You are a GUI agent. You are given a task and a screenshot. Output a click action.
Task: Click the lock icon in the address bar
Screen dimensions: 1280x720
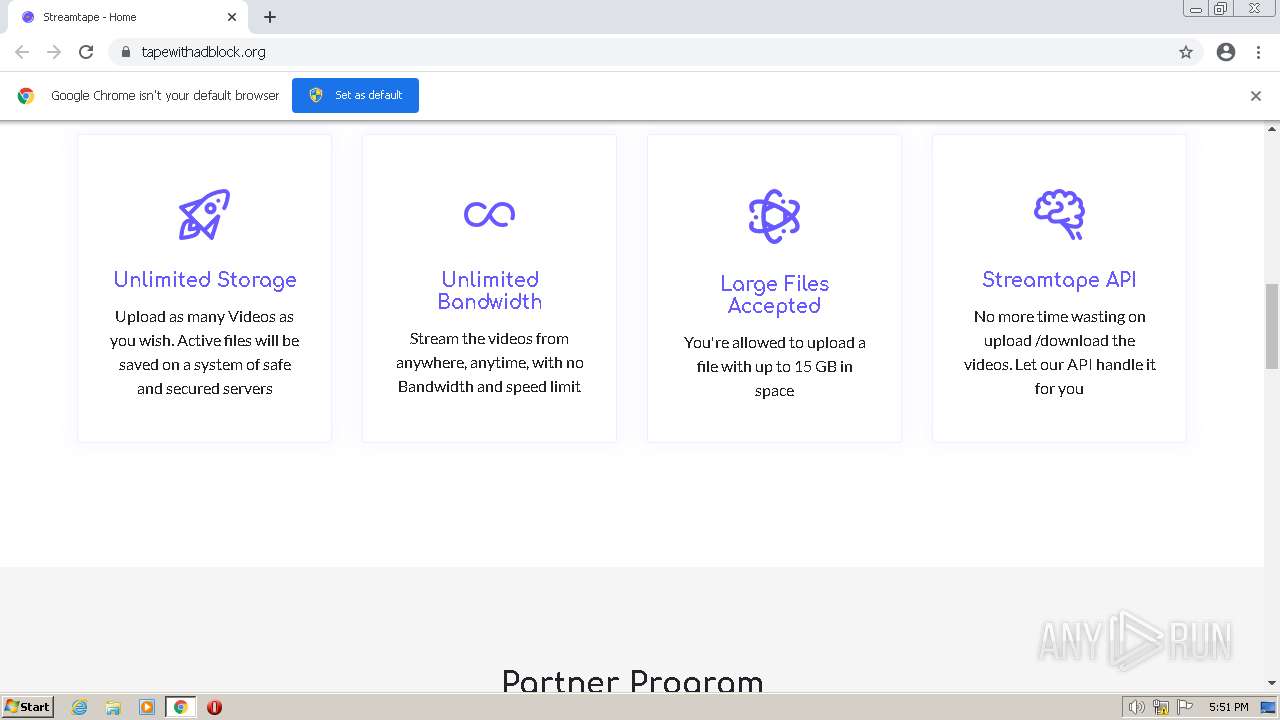pyautogui.click(x=125, y=52)
